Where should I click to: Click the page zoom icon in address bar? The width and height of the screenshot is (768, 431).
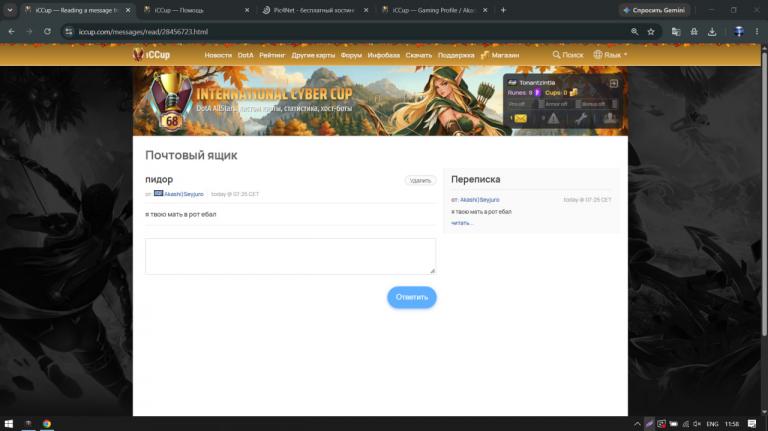click(x=634, y=31)
